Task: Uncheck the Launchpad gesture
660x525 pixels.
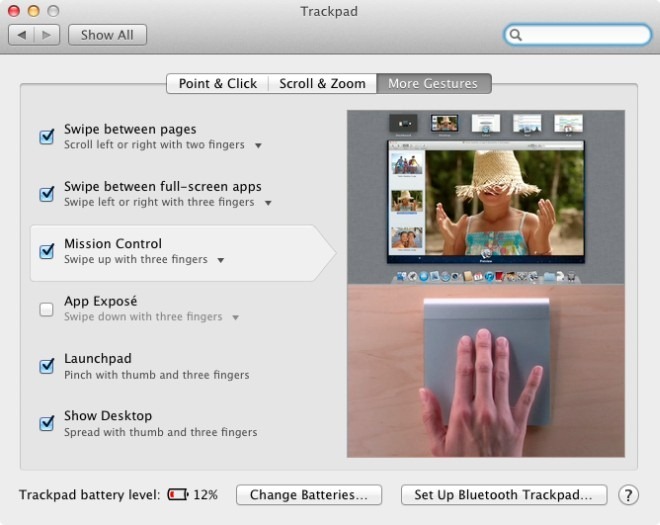Action: click(47, 366)
